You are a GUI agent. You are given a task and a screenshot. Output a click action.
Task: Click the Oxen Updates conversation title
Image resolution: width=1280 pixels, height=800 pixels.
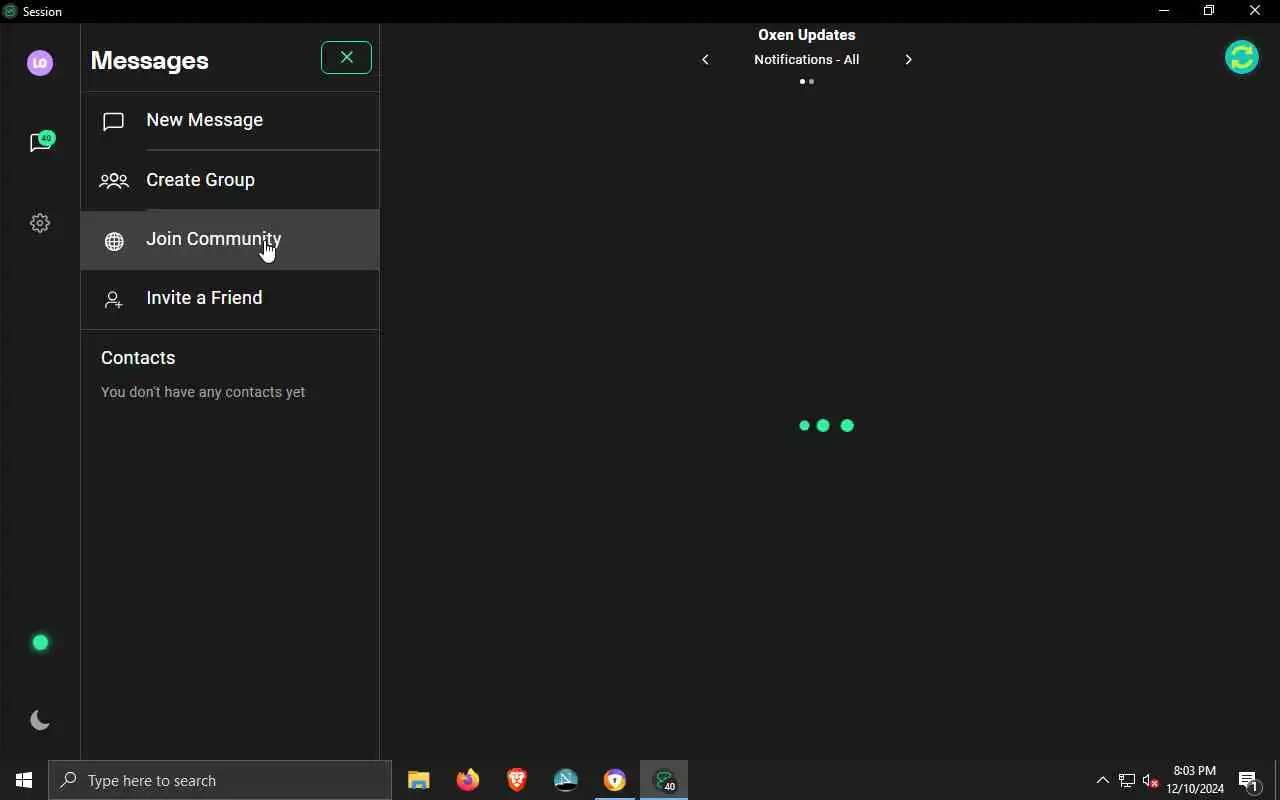tap(806, 35)
